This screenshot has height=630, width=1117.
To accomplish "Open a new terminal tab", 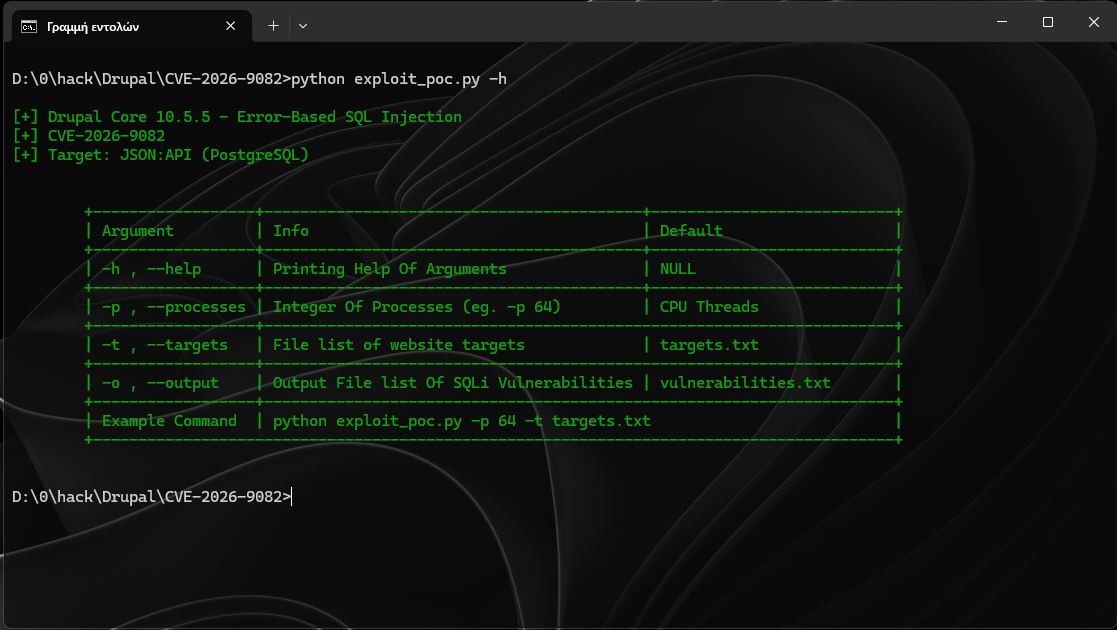I will tap(274, 26).
